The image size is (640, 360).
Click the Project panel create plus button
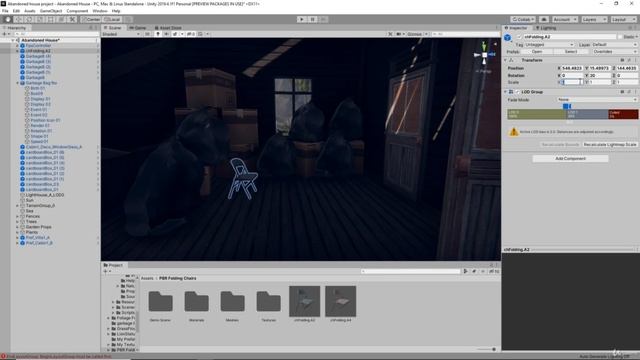coord(106,271)
